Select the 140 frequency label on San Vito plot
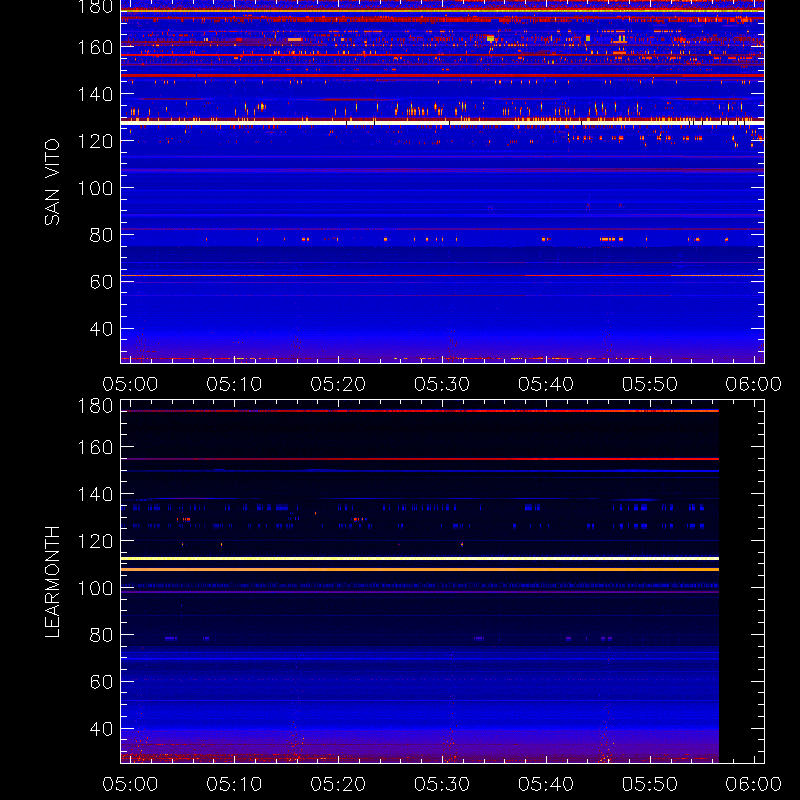The height and width of the screenshot is (800, 800). (x=95, y=94)
